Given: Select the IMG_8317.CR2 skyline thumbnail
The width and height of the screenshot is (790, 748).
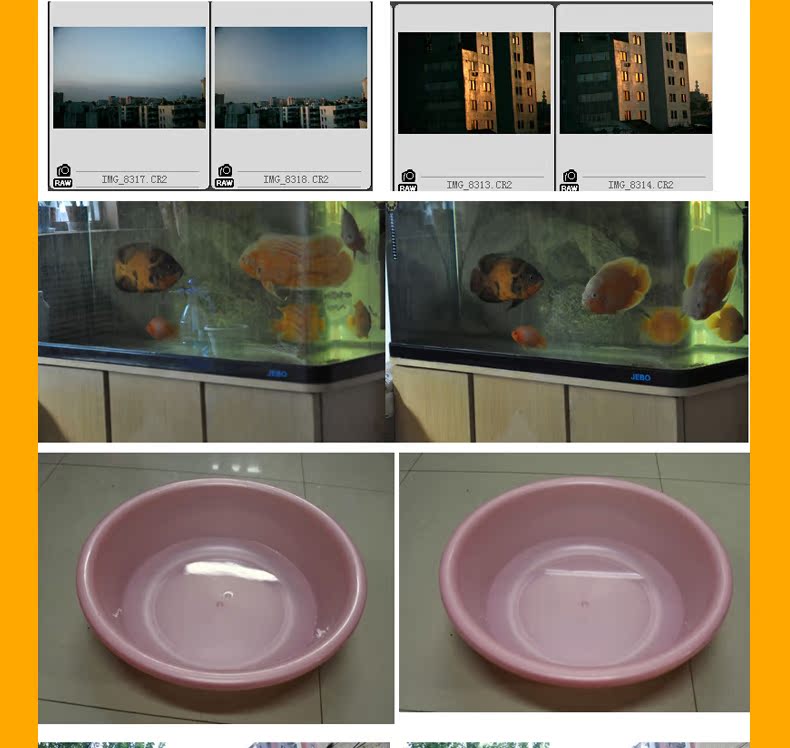Looking at the screenshot, I should 129,78.
